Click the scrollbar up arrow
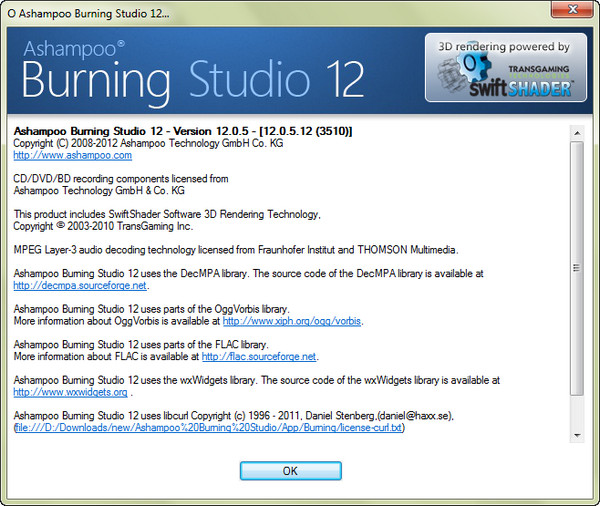600x506 pixels. coord(576,132)
